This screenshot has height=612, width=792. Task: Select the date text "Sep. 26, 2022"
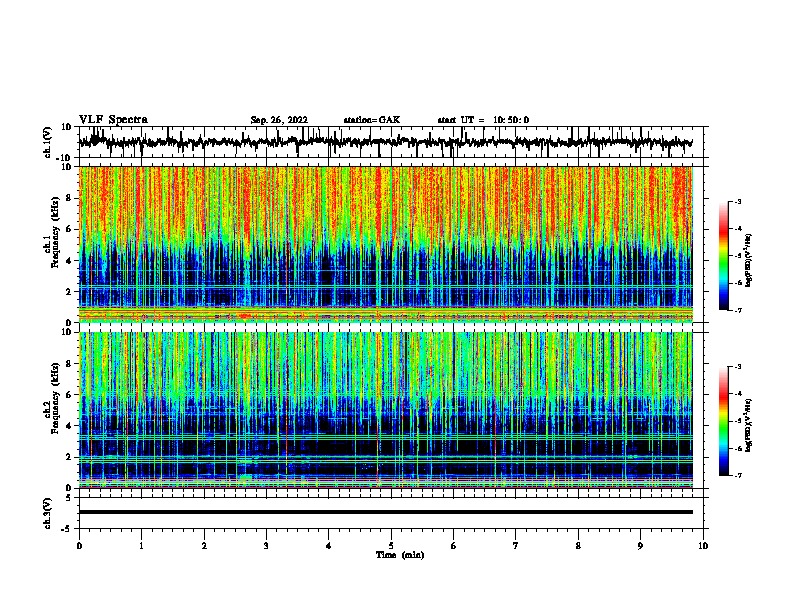279,120
